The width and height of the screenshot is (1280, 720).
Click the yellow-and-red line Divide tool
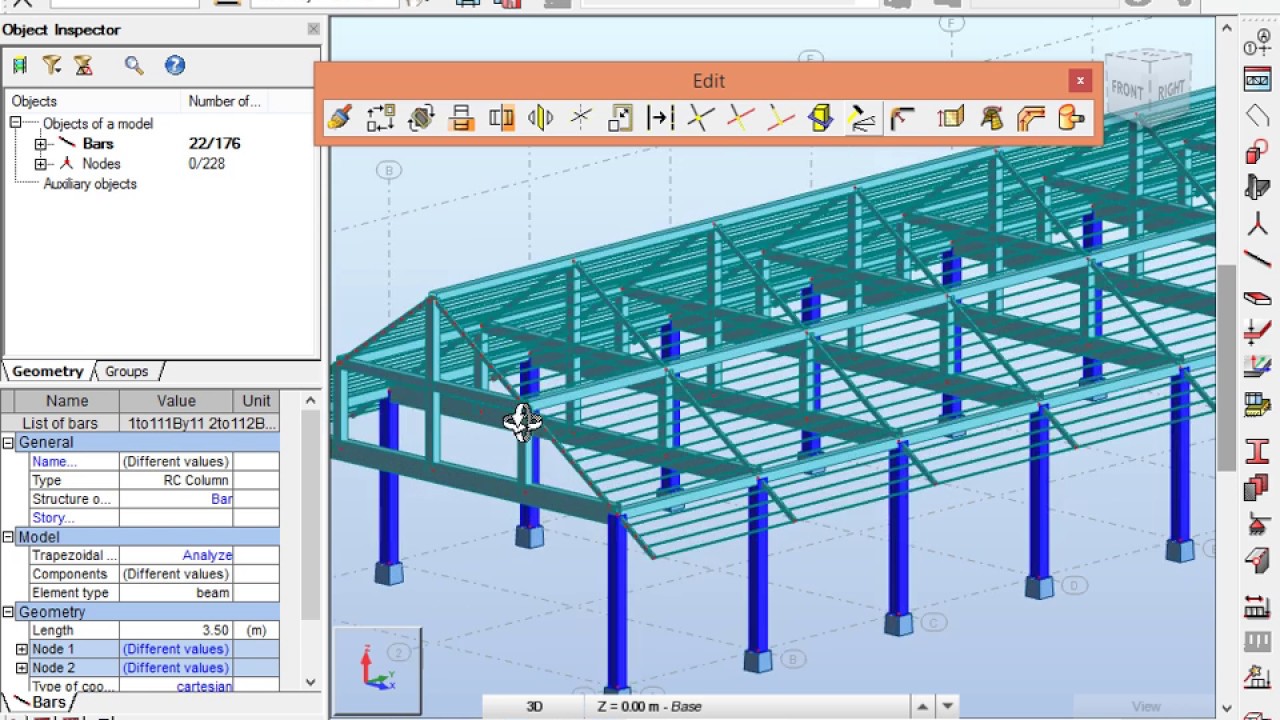[780, 118]
